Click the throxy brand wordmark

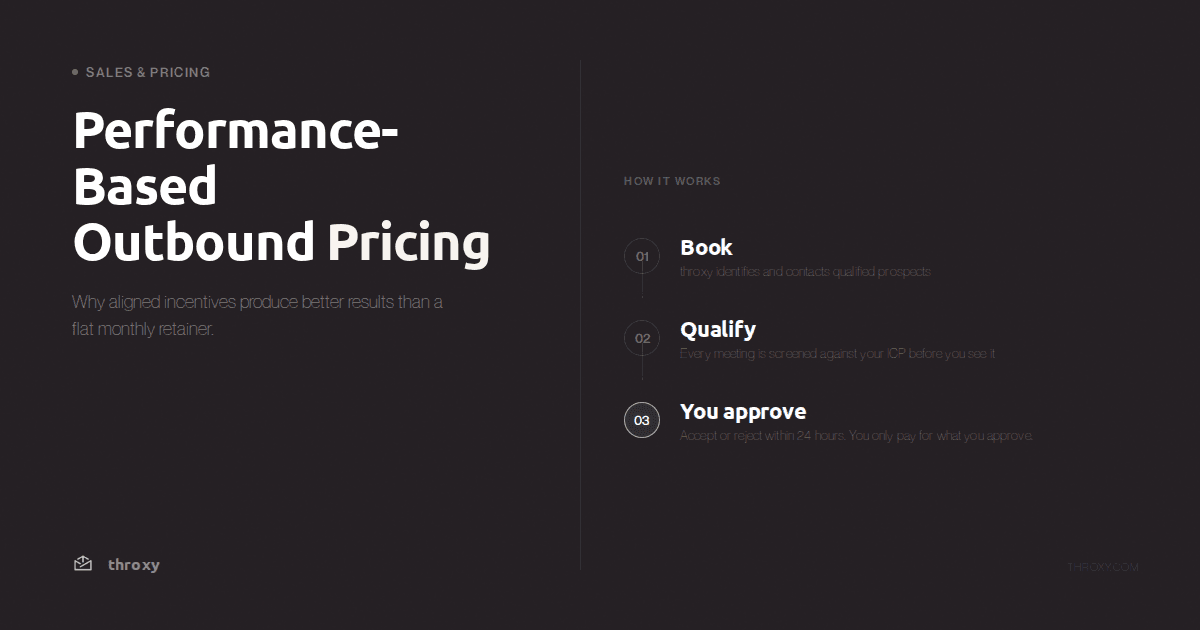pos(134,565)
